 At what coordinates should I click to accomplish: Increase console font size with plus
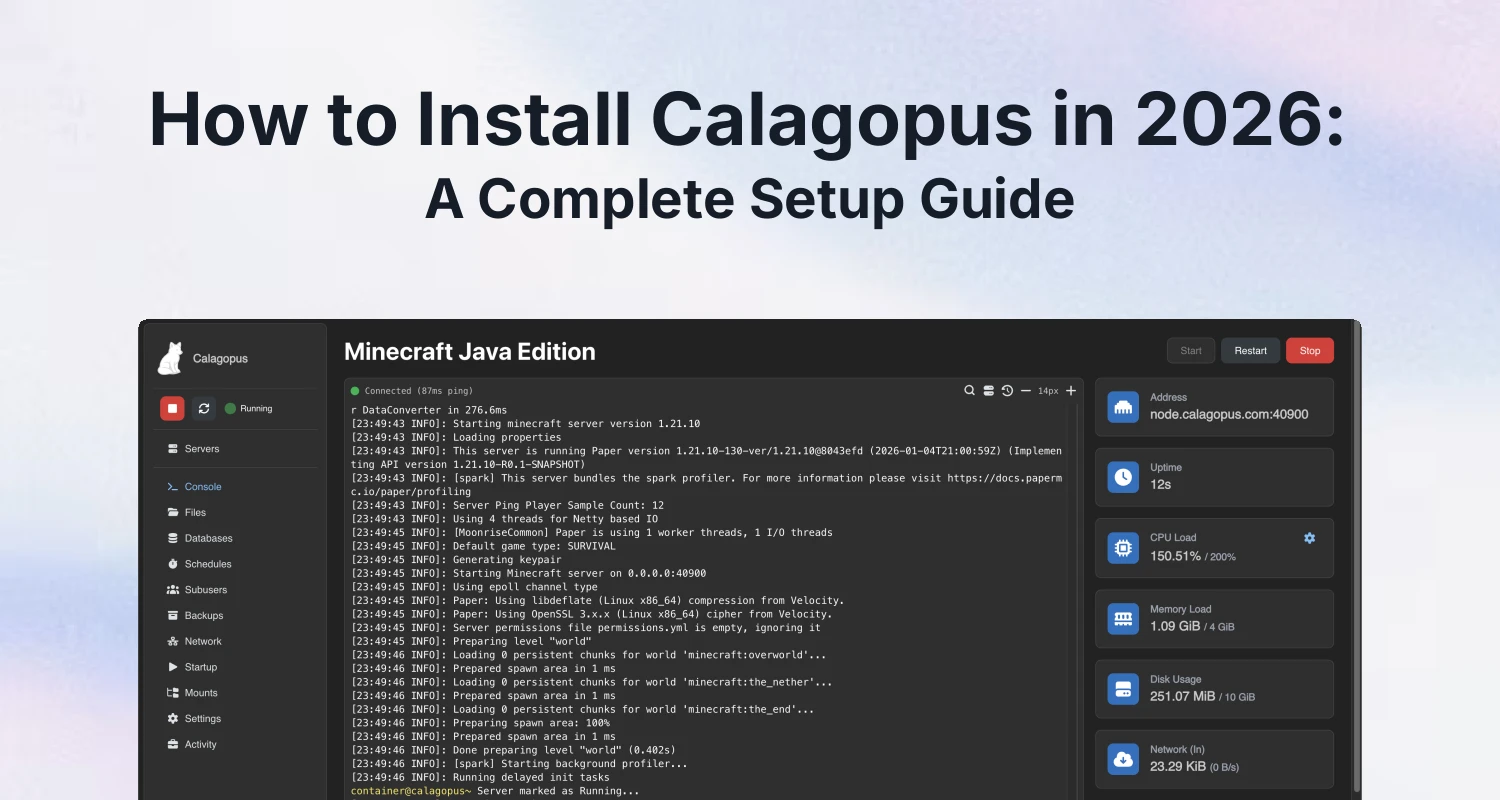[1071, 391]
